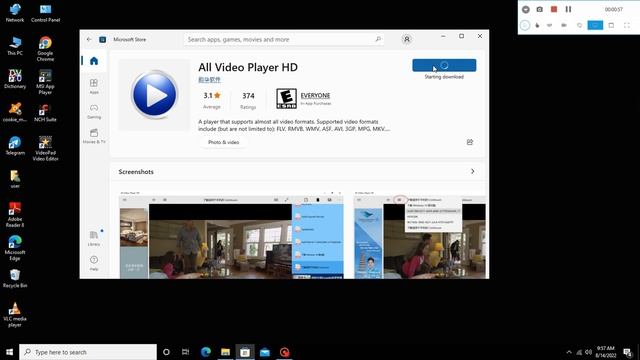This screenshot has width=640, height=360.
Task: Open Help in Store sidebar
Action: tap(94, 263)
